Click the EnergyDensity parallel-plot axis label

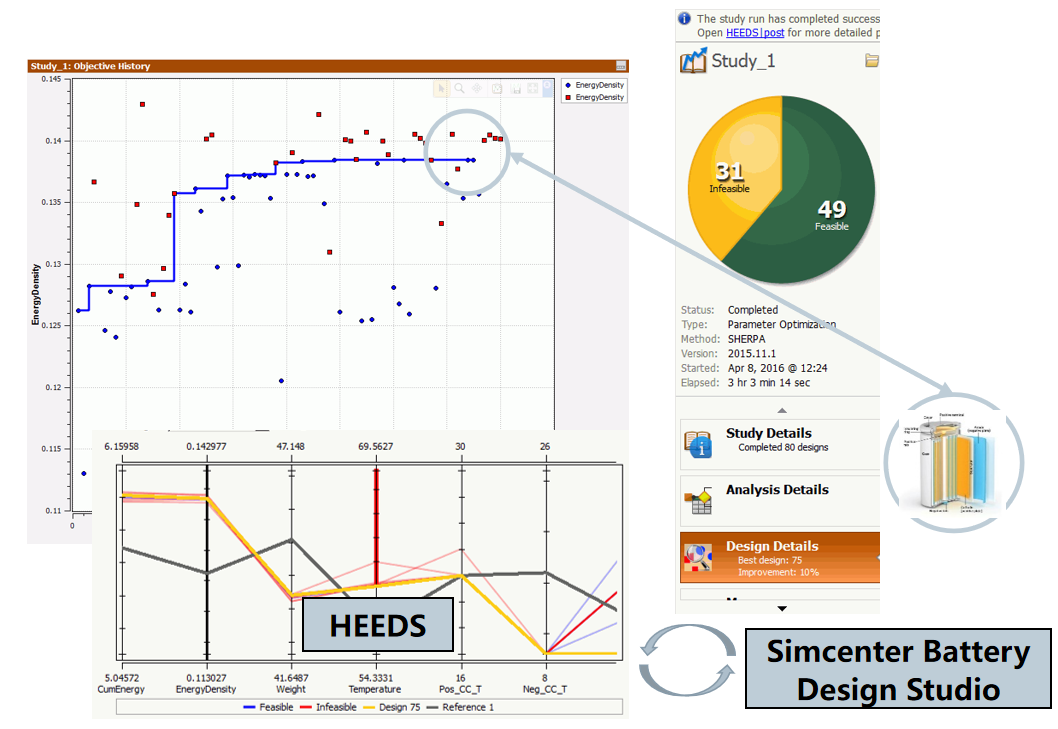tap(206, 689)
